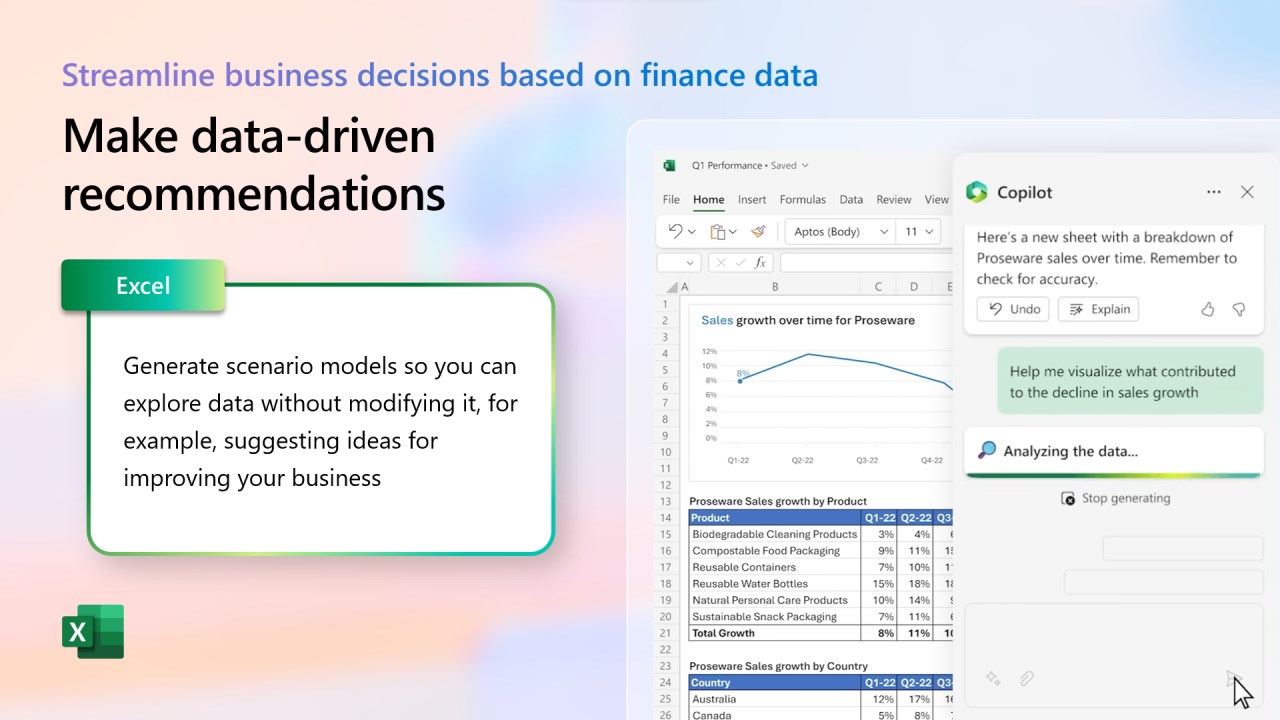Switch to the Home tab

pyautogui.click(x=708, y=199)
